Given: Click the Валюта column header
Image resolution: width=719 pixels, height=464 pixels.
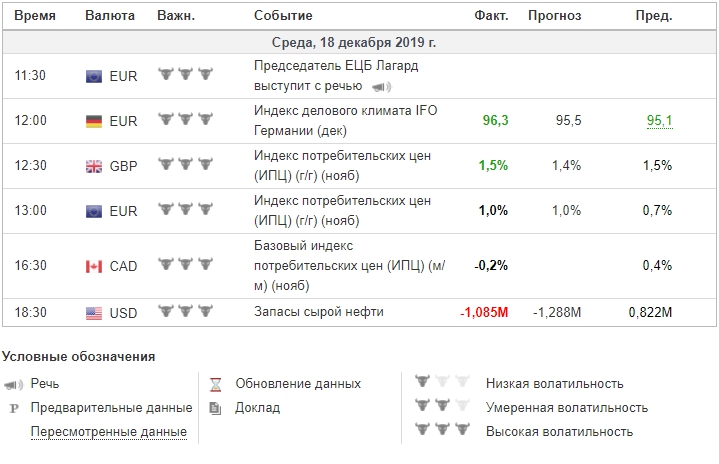Looking at the screenshot, I should 105,16.
